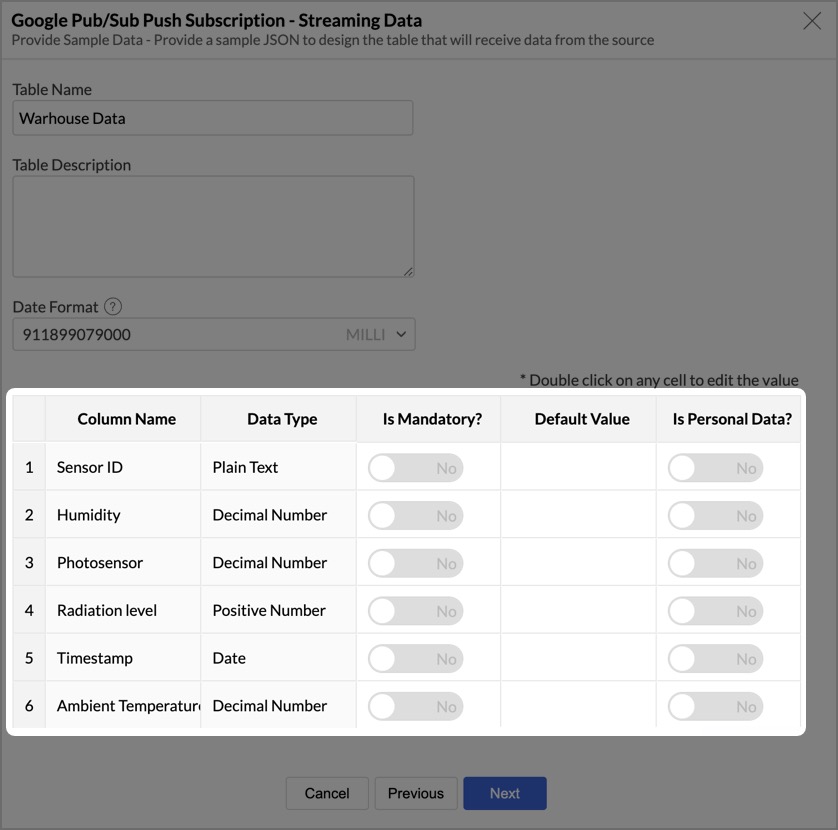Viewport: 838px width, 830px height.
Task: Select Default Value cell for Humidity
Action: 578,515
